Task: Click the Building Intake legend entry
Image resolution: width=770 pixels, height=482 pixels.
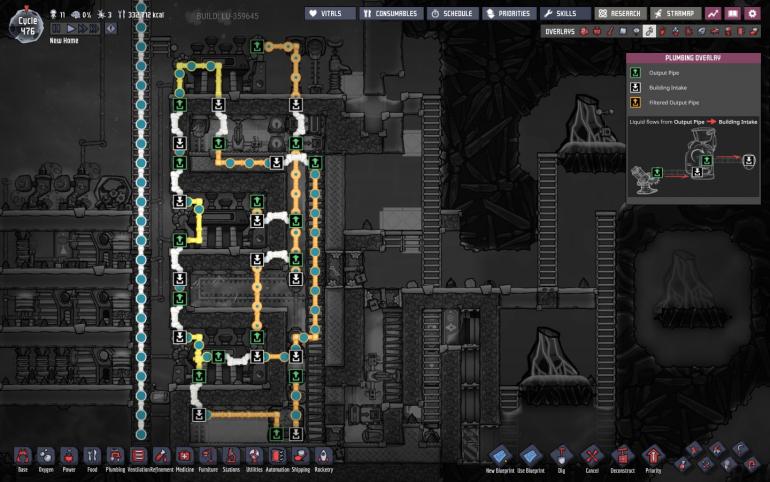Action: 659,87
